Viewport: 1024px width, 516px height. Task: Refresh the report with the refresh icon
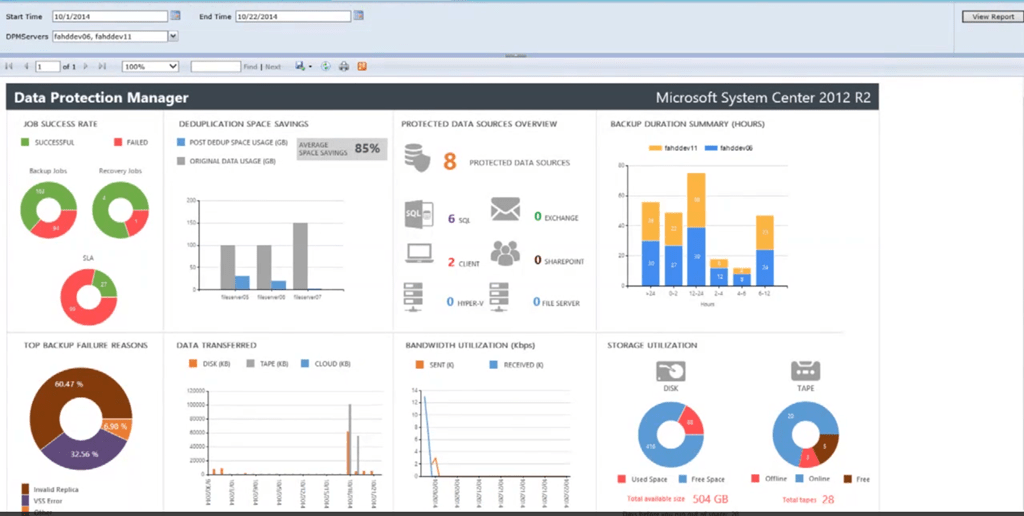click(325, 67)
